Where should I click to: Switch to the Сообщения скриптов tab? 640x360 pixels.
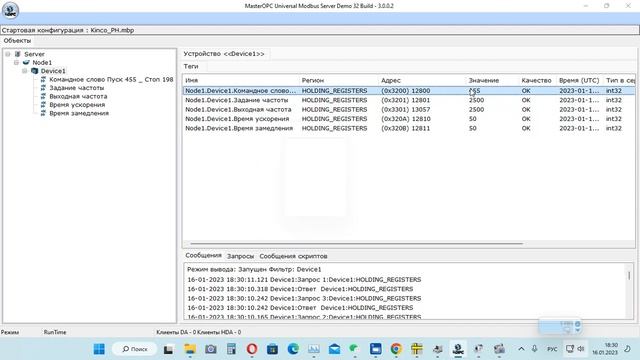(293, 256)
